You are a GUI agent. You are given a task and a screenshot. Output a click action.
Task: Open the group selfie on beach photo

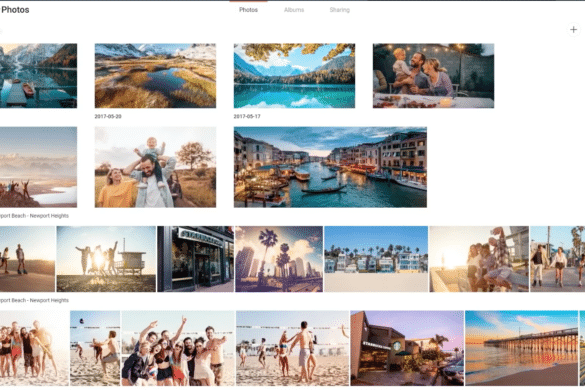pyautogui.click(x=178, y=348)
